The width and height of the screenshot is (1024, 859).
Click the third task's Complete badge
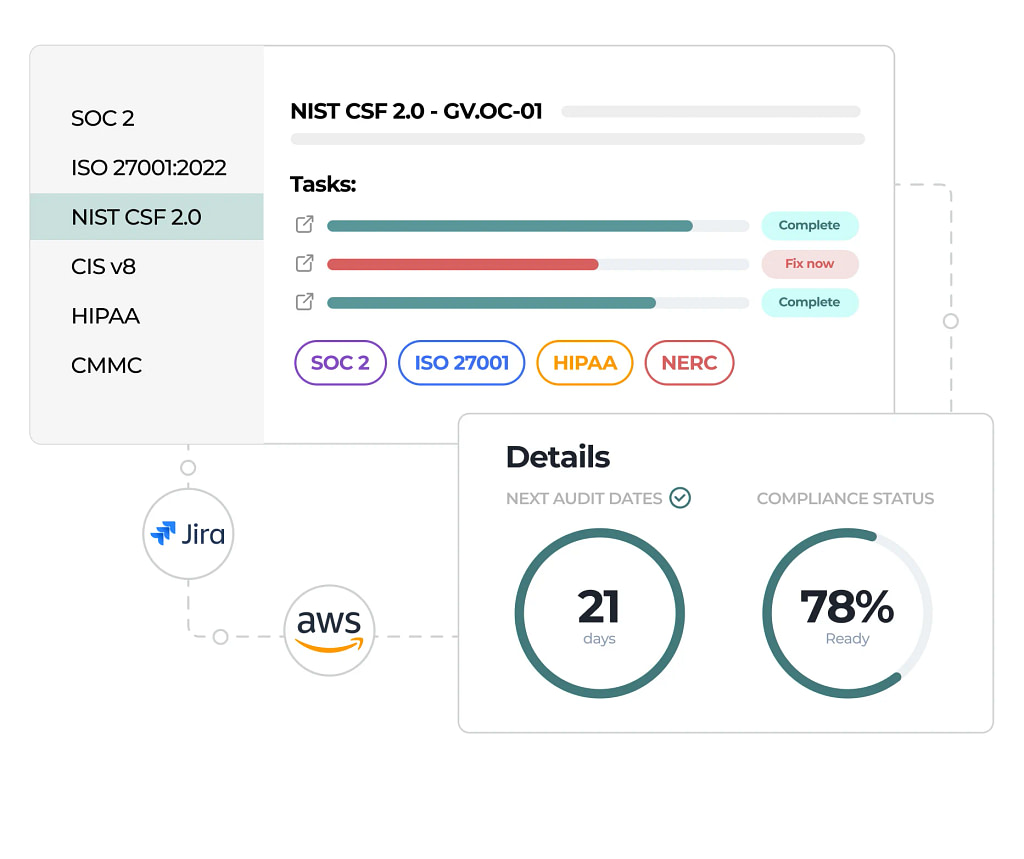[809, 302]
